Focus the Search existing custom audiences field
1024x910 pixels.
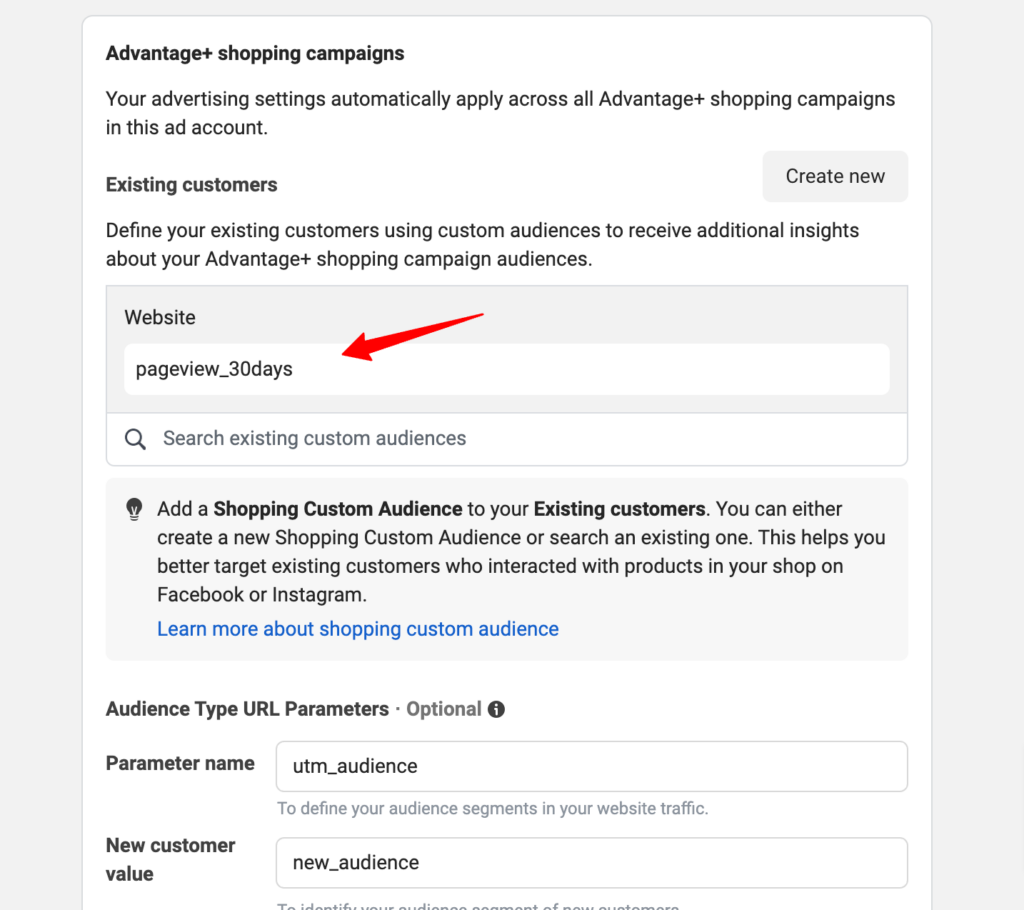pos(507,438)
